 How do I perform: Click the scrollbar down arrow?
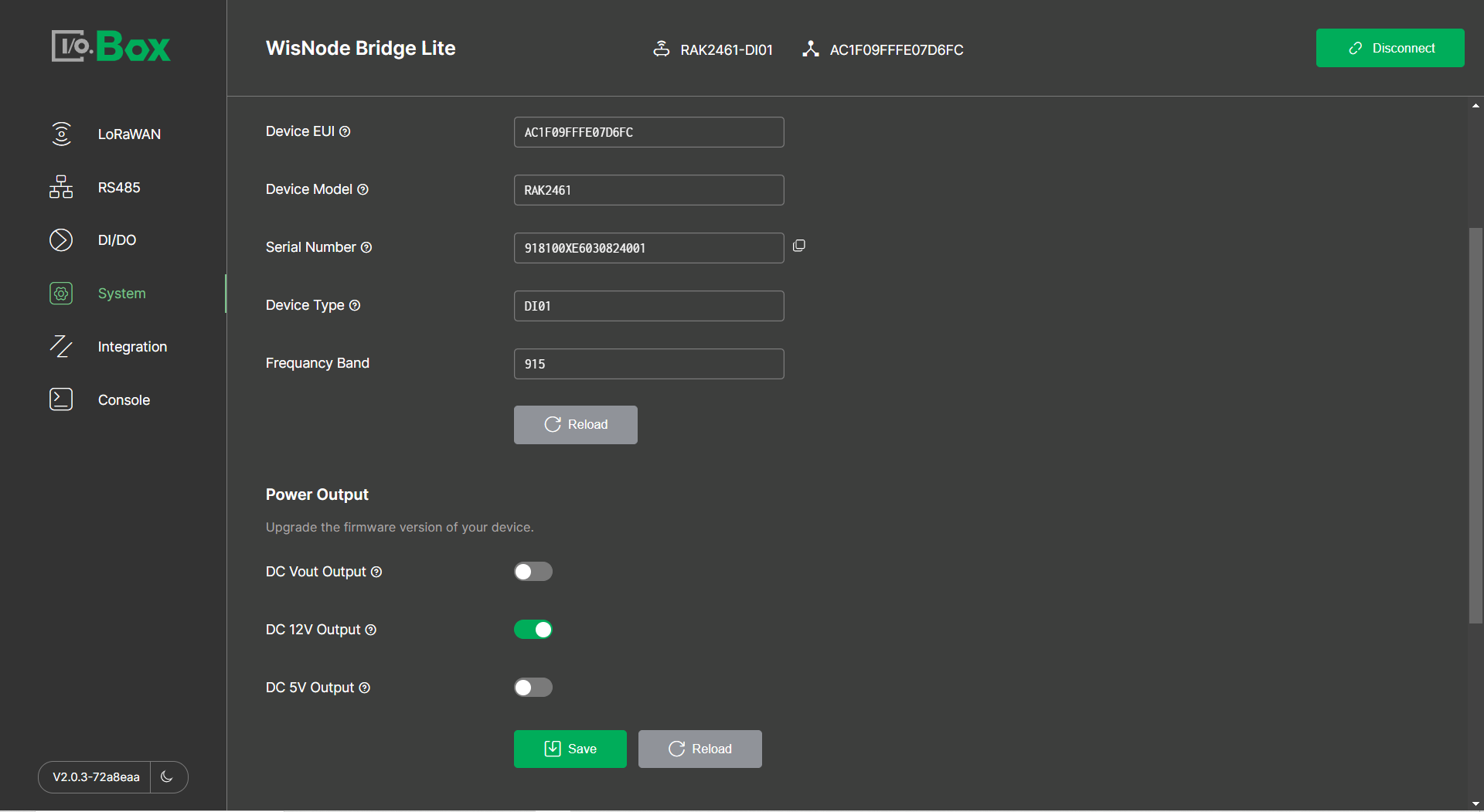pyautogui.click(x=1475, y=804)
